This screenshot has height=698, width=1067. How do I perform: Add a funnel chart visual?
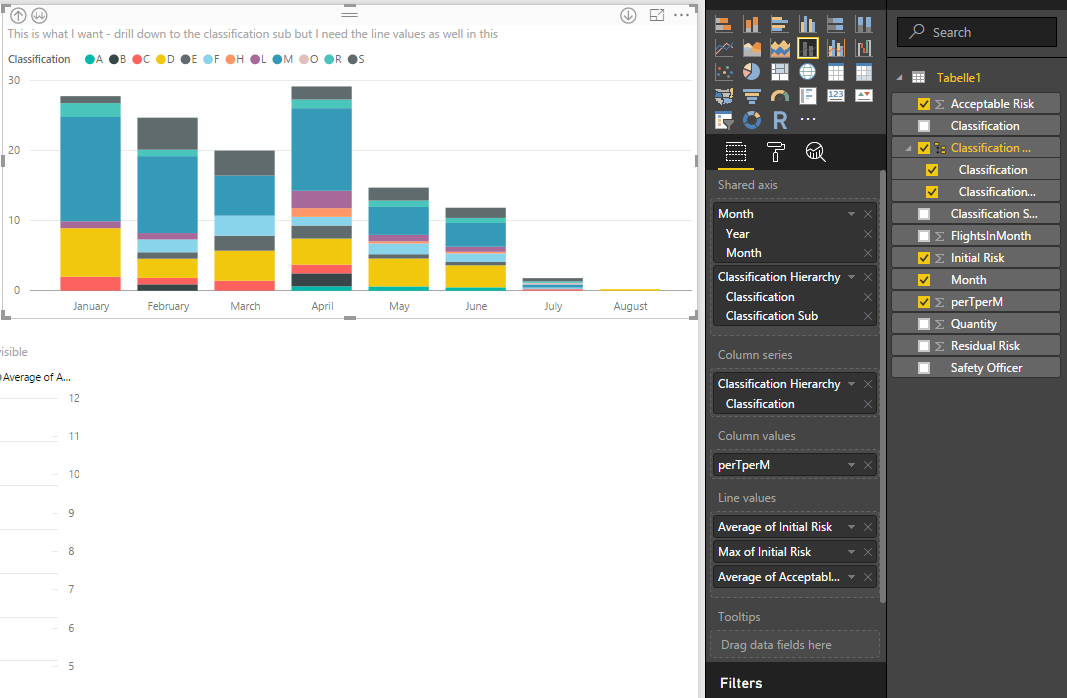tap(751, 95)
